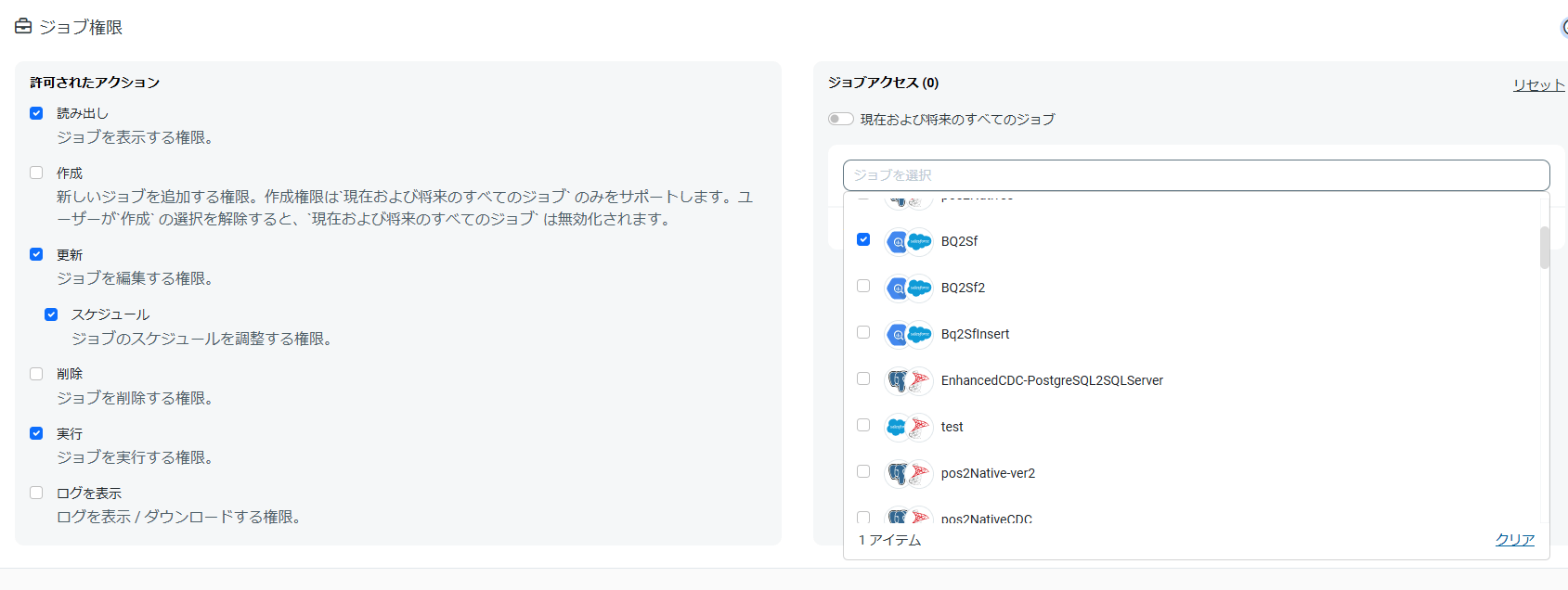Uncheck the スケジュール permission checkbox
Screen dimensions: 1568x590
pyautogui.click(x=51, y=314)
